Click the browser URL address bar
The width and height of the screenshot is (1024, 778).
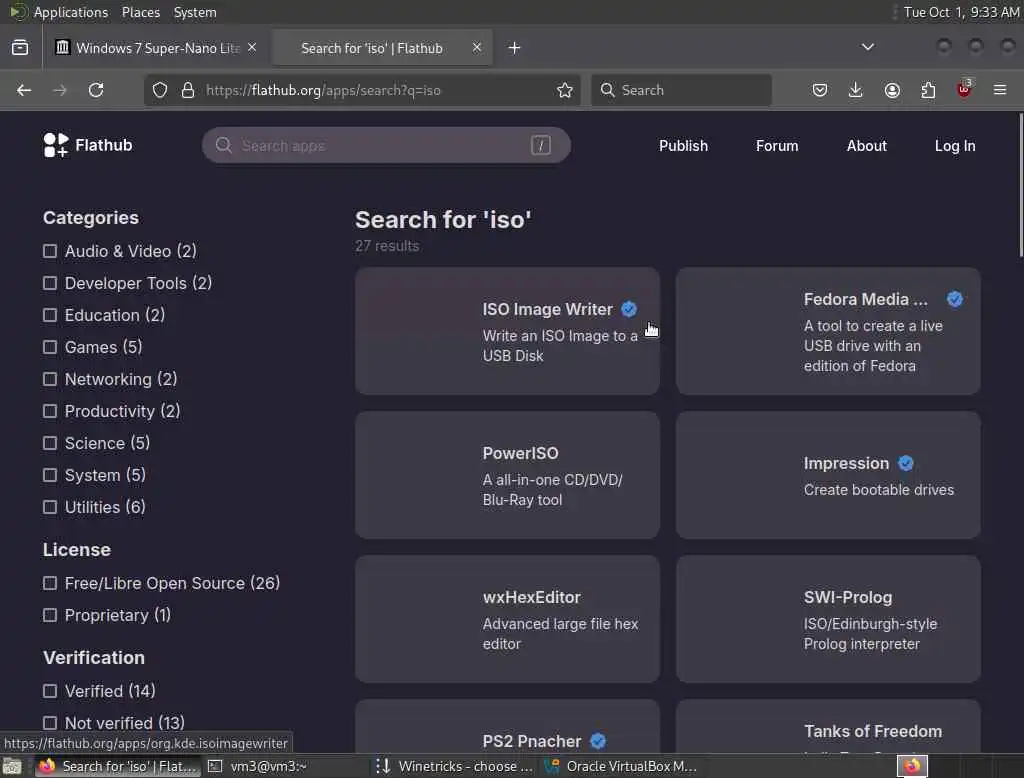tap(362, 90)
